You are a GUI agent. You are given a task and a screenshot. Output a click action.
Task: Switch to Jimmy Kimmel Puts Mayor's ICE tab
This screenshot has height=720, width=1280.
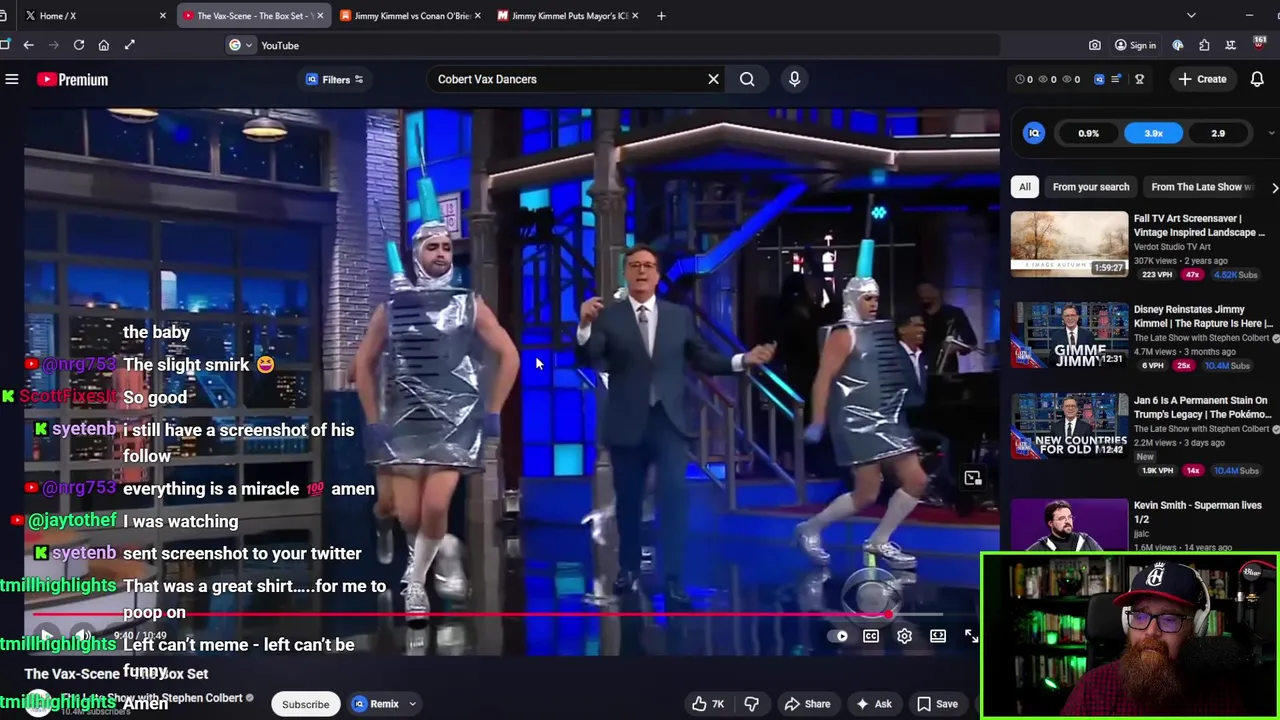[568, 16]
